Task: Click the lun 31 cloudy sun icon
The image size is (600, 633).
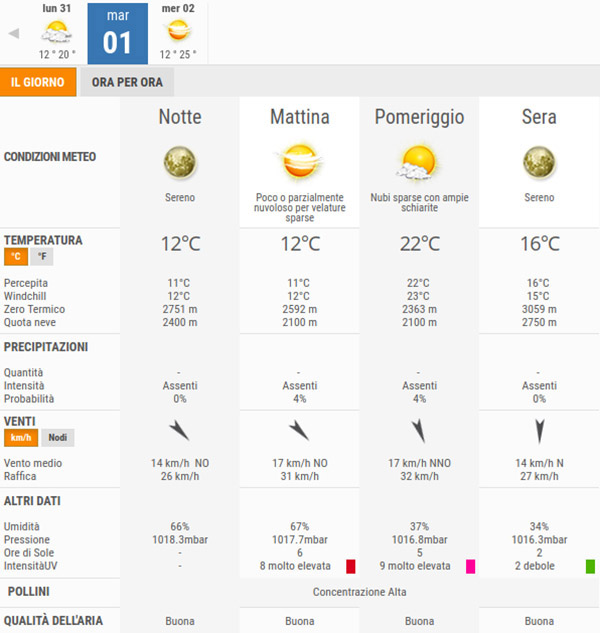Action: [57, 32]
